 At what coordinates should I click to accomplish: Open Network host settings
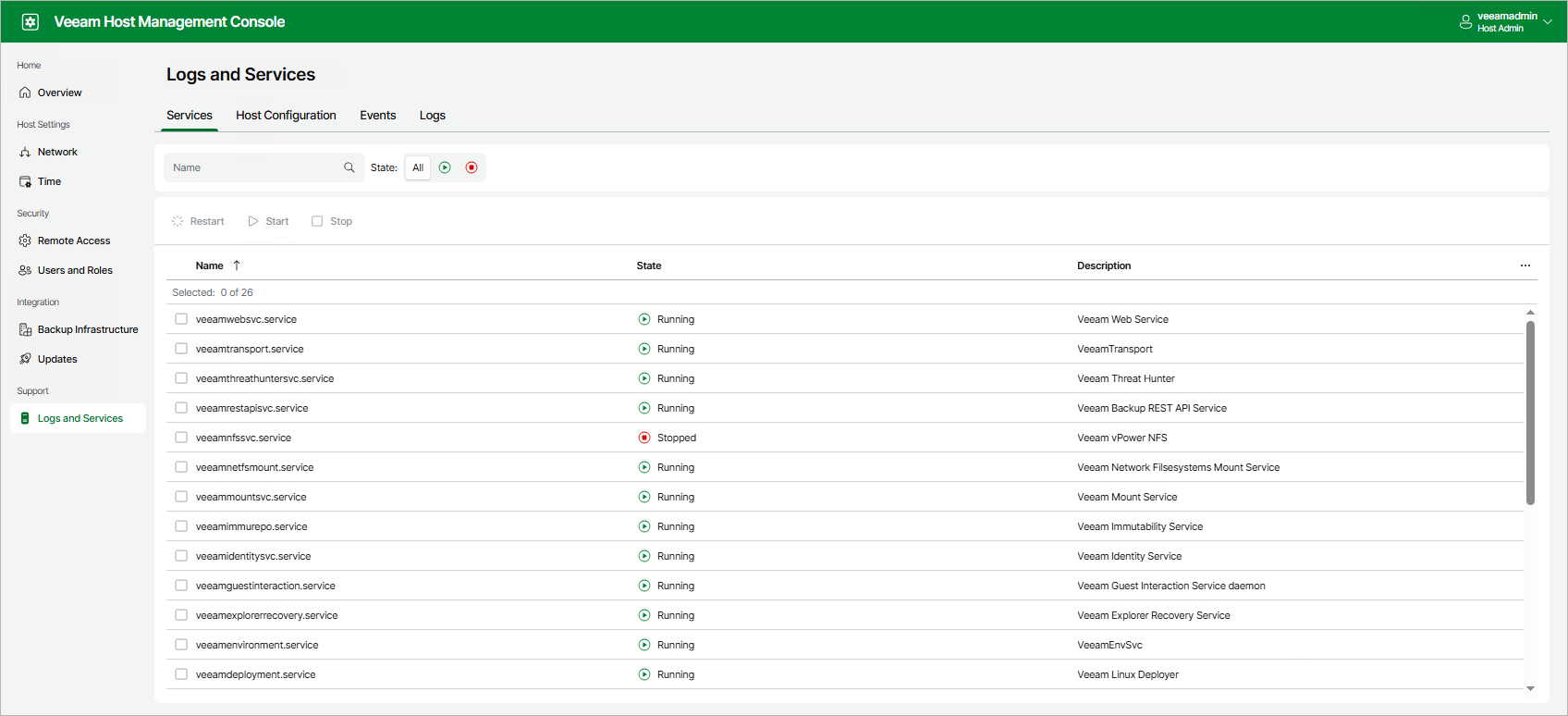[x=57, y=152]
